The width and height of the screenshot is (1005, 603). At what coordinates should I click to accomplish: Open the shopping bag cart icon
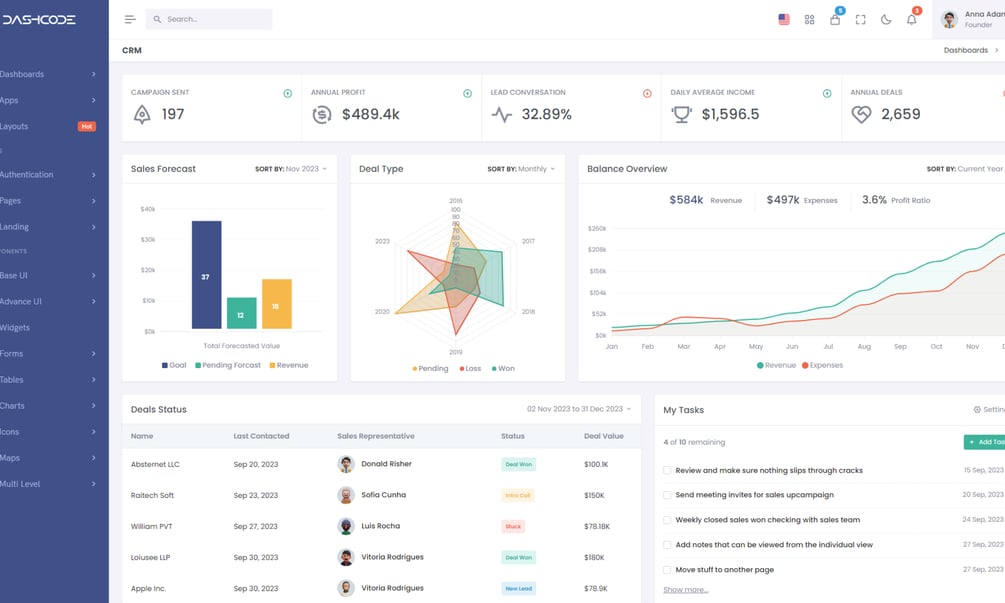[x=835, y=20]
